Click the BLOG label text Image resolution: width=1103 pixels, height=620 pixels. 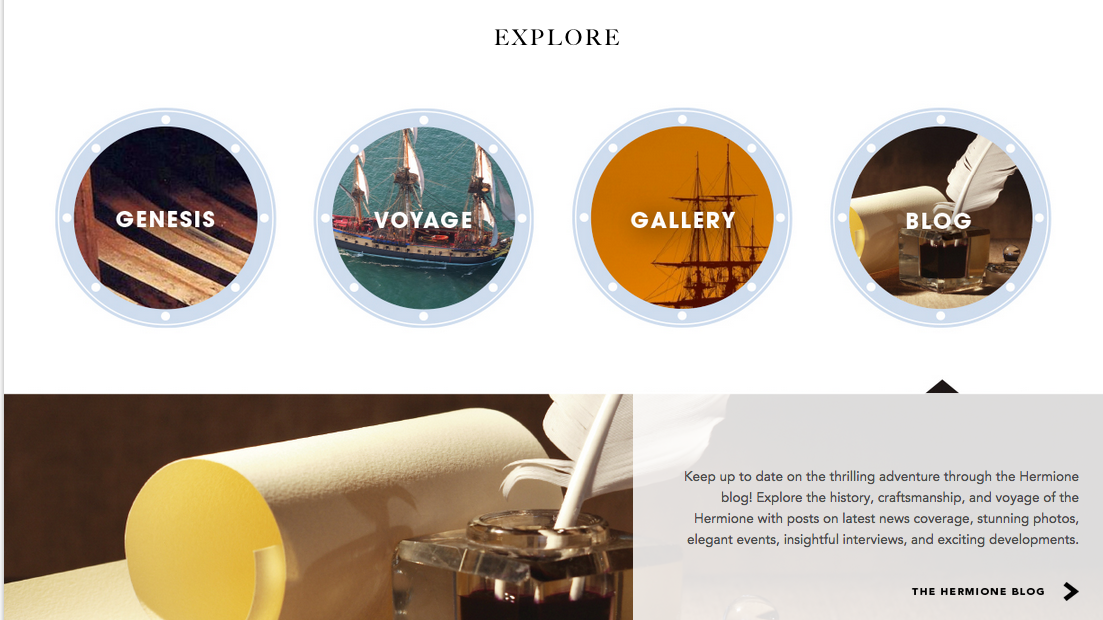tap(938, 221)
